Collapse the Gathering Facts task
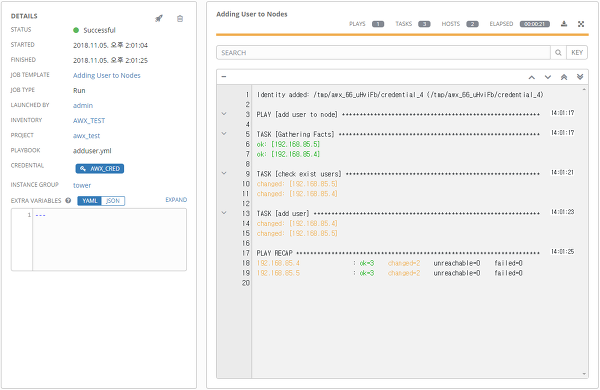 pos(224,134)
